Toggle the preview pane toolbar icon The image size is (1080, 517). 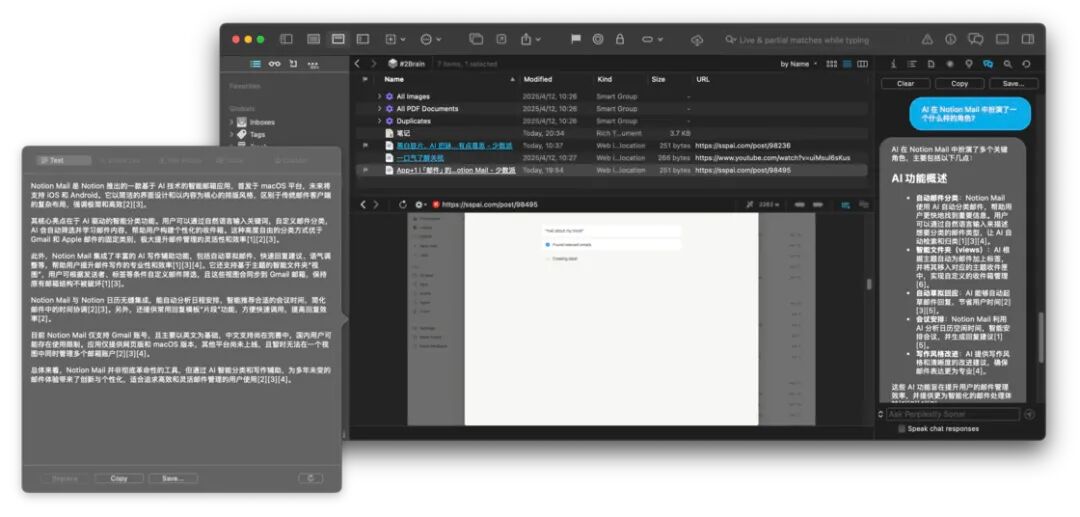(x=1002, y=39)
